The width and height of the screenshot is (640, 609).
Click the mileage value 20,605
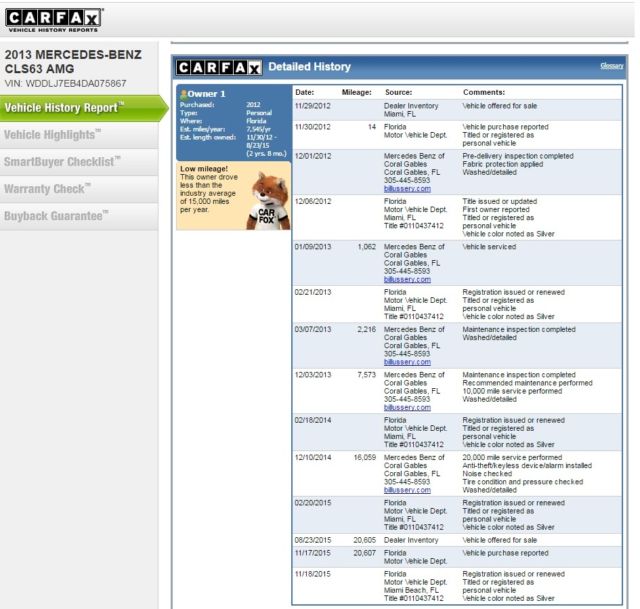(x=364, y=540)
